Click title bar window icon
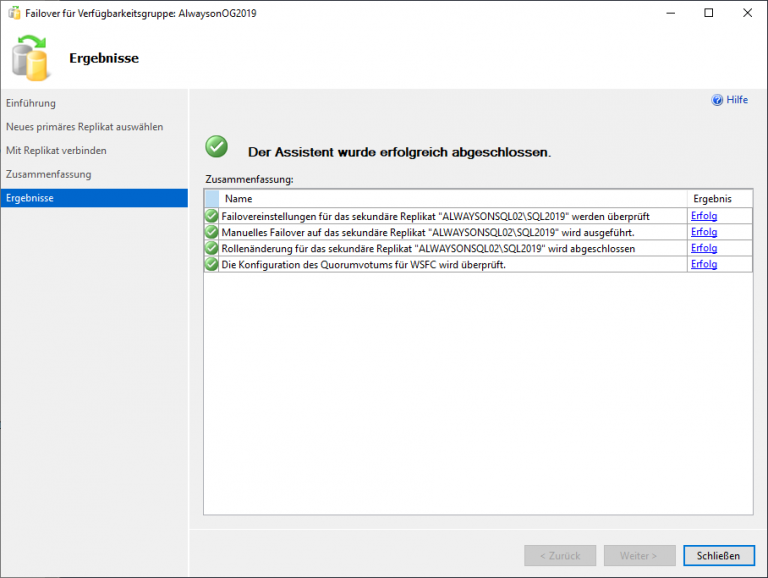The height and width of the screenshot is (578, 768). point(14,13)
